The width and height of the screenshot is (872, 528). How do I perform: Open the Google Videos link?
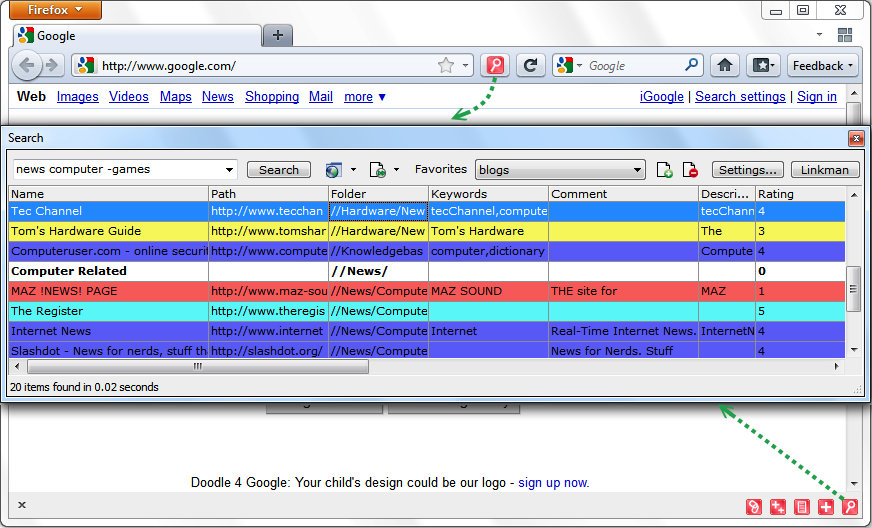[x=128, y=97]
